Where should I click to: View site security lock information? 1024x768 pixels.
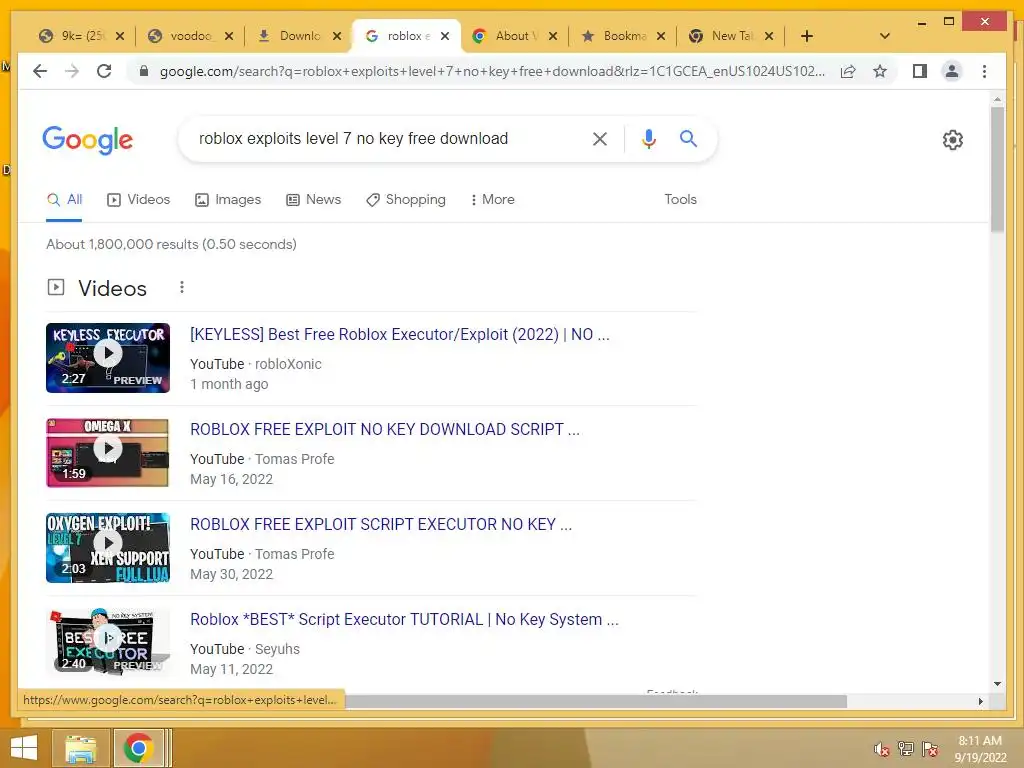[x=144, y=71]
